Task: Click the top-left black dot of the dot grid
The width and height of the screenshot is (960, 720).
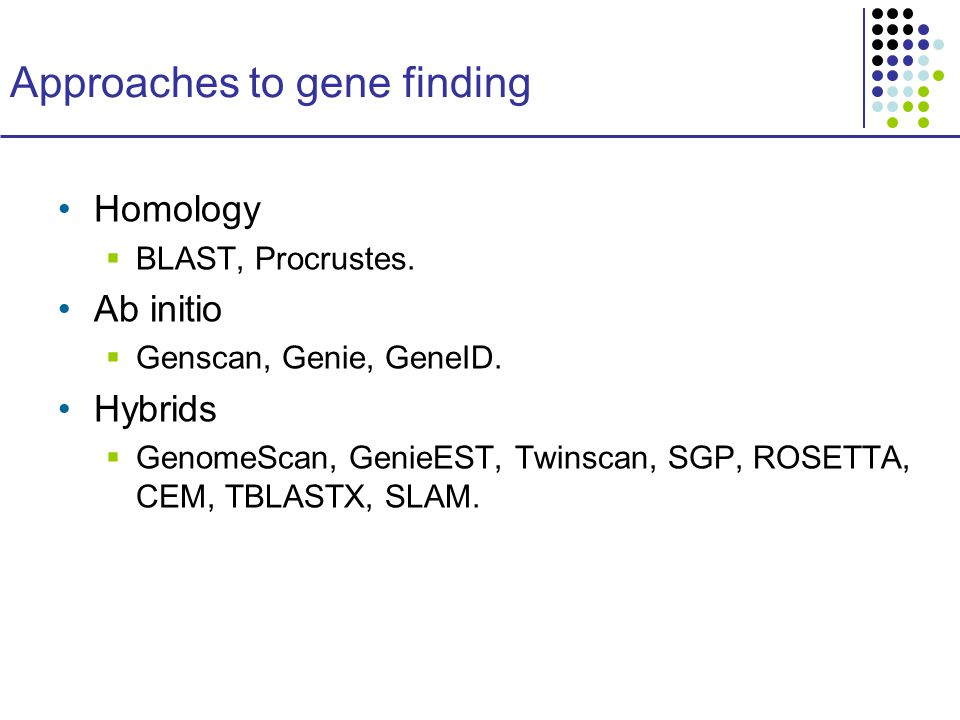Action: pos(877,13)
